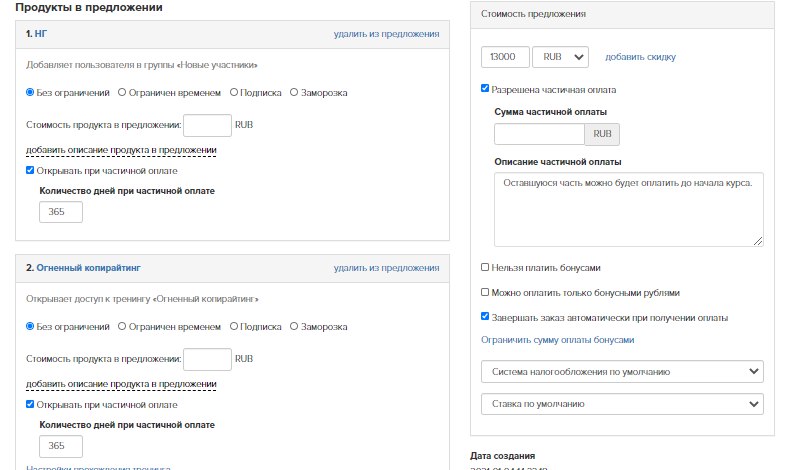Focus product cost field for Огненный копирайтинг
Viewport: 785px width, 470px height.
[x=207, y=359]
